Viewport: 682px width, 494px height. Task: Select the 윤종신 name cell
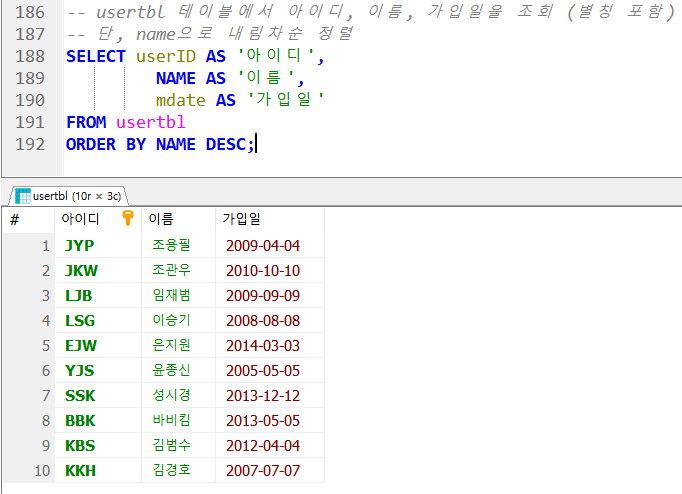coord(178,370)
